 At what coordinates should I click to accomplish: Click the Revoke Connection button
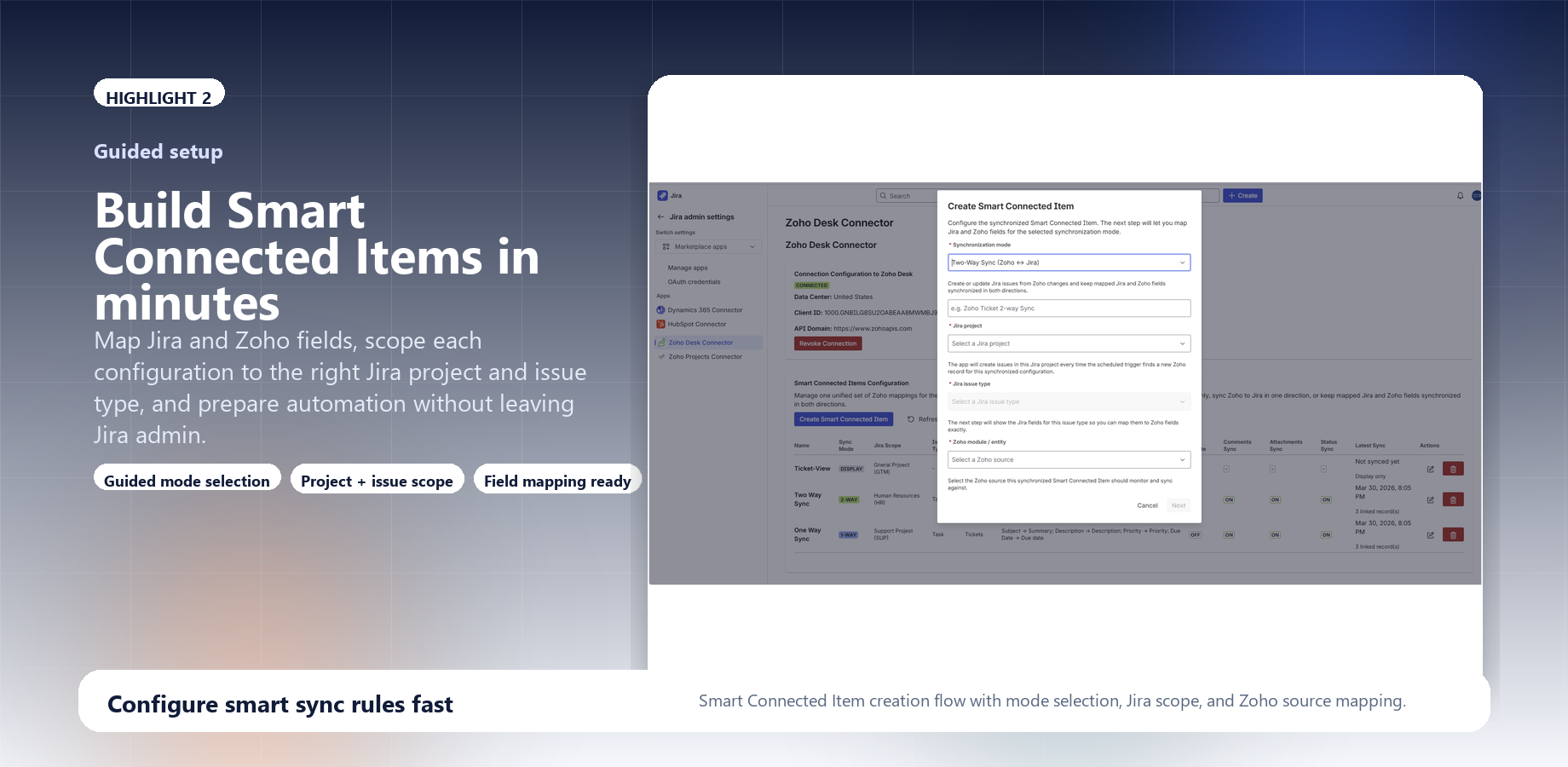(x=827, y=343)
